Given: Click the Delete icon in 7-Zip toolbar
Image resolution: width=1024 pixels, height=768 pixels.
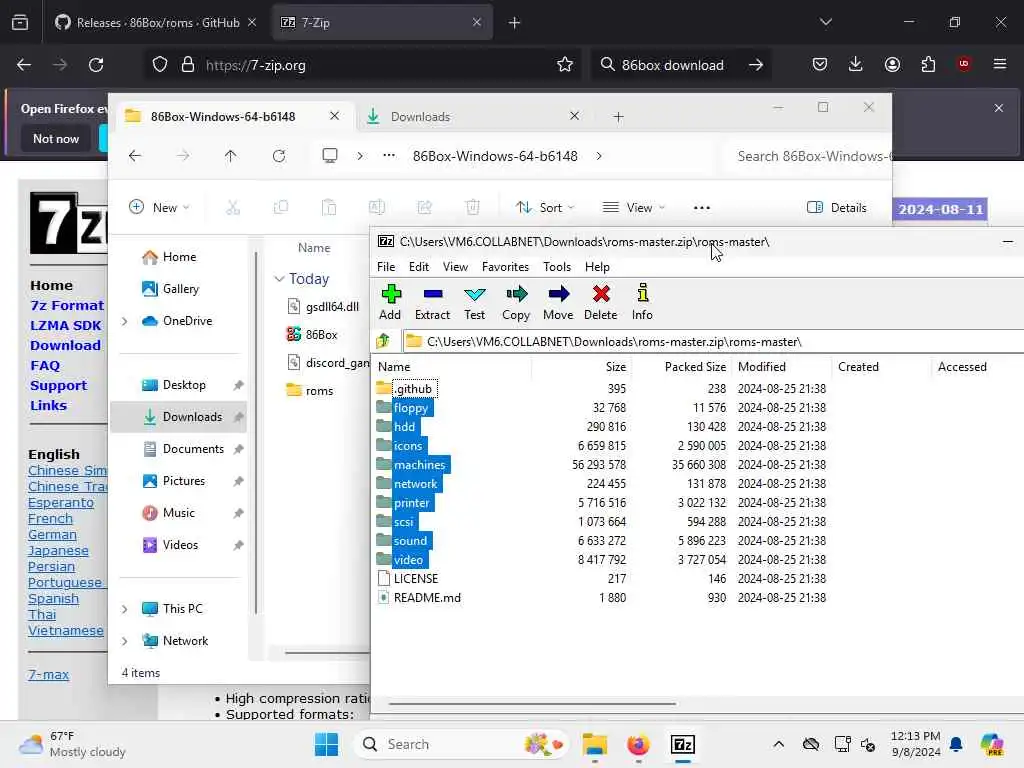Looking at the screenshot, I should point(601,302).
